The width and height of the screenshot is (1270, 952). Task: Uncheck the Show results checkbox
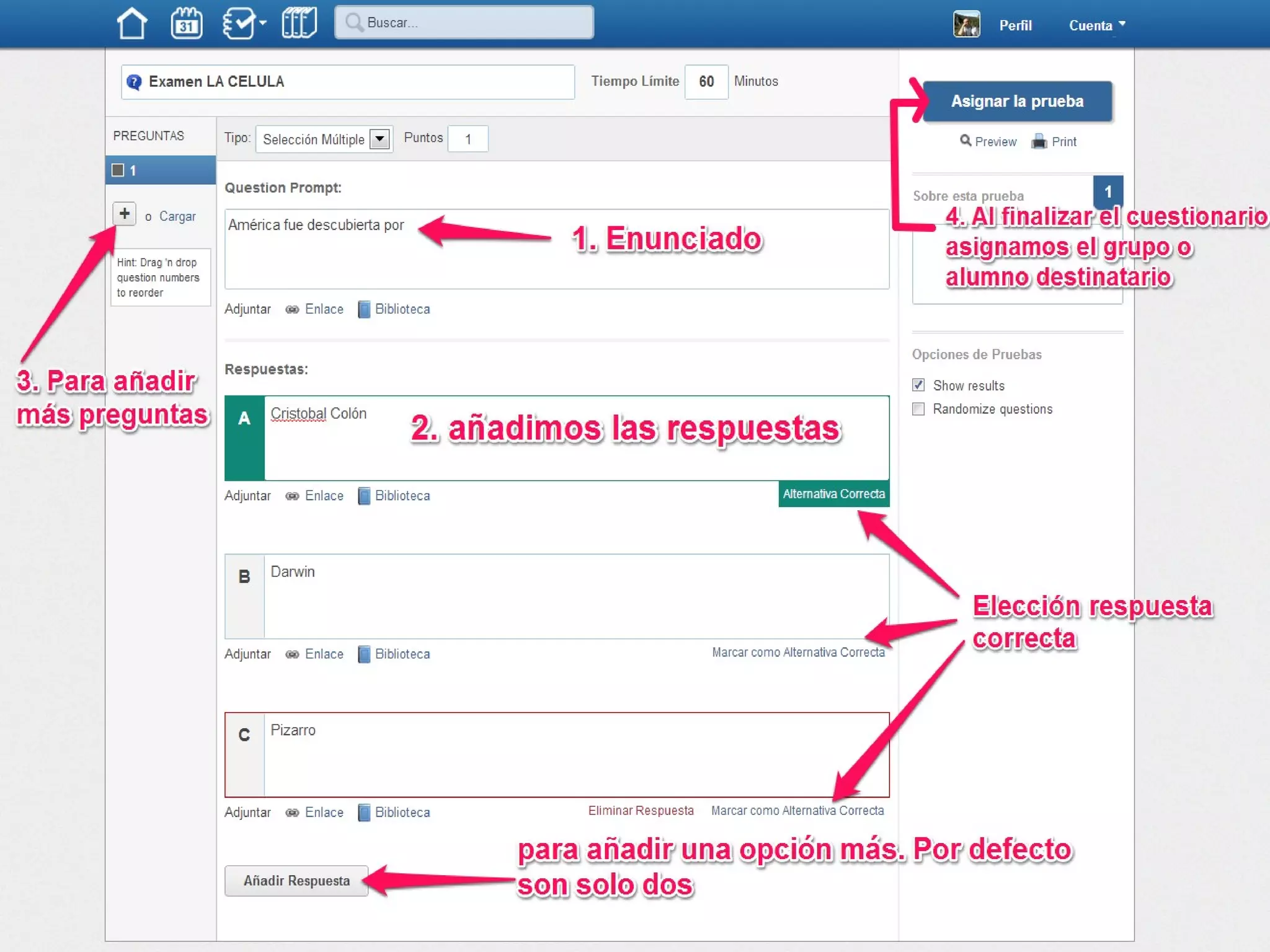pos(918,385)
